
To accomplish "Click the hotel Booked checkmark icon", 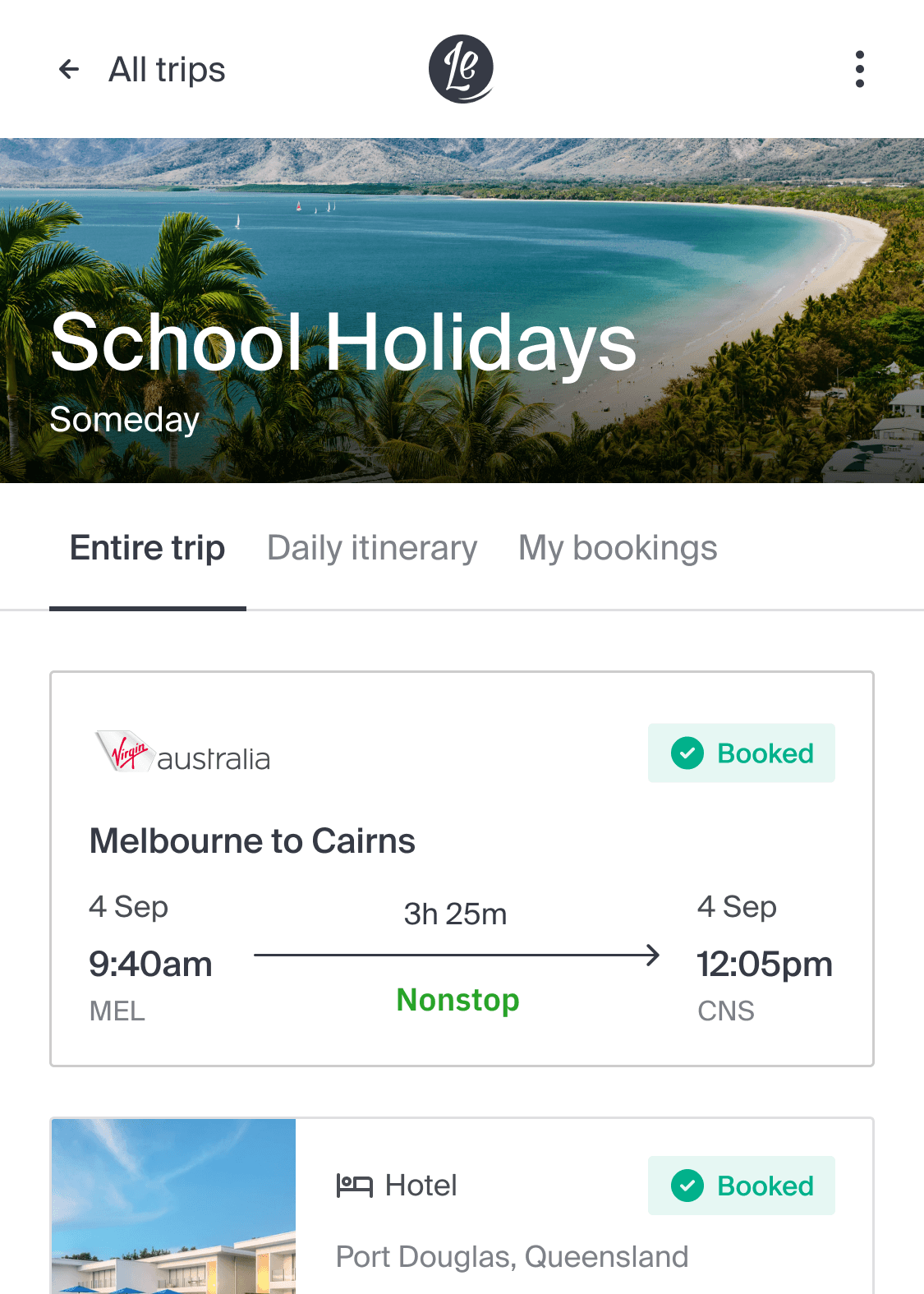I will [687, 1186].
